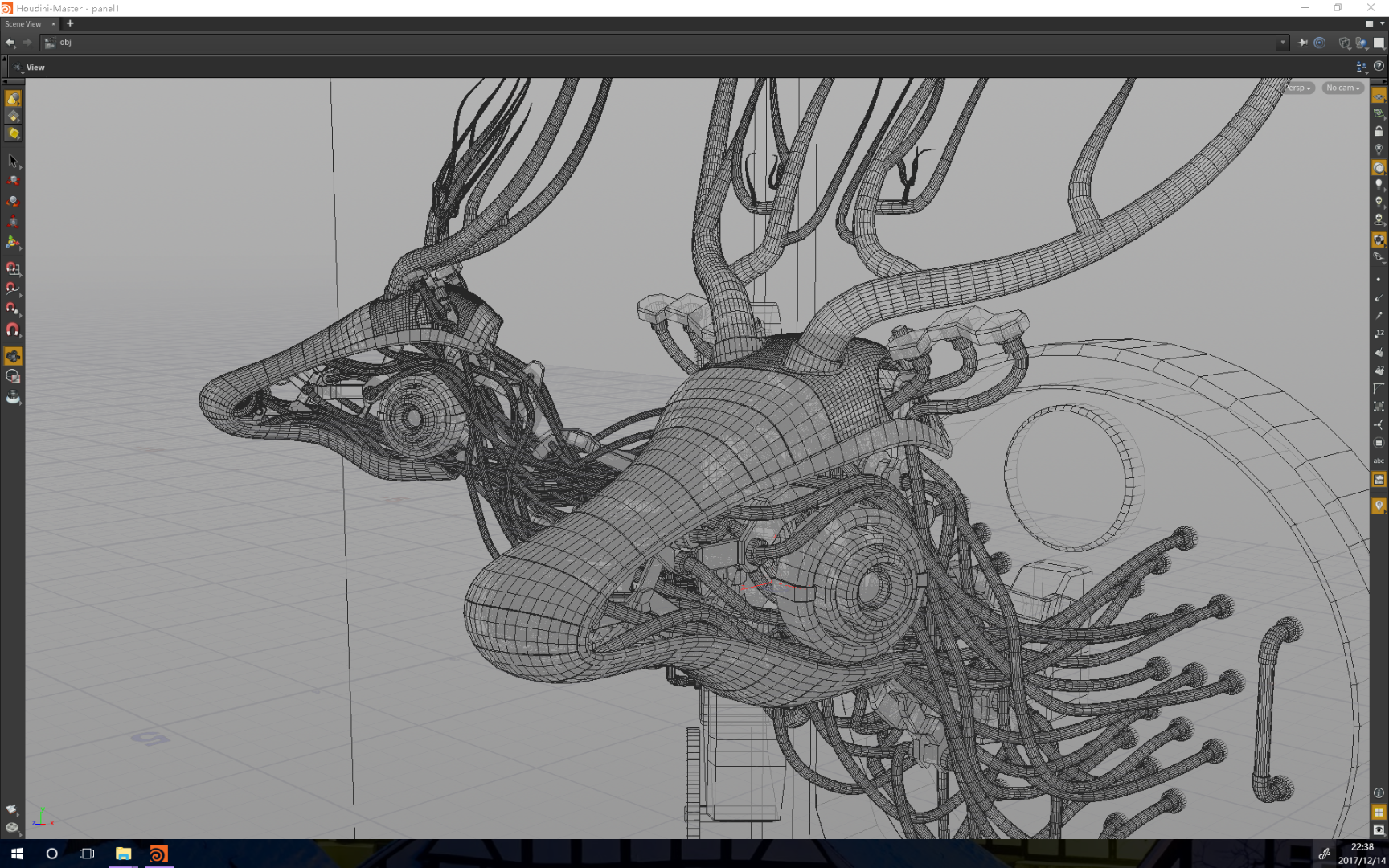
Task: Toggle curve snapping magnet
Action: click(x=13, y=289)
